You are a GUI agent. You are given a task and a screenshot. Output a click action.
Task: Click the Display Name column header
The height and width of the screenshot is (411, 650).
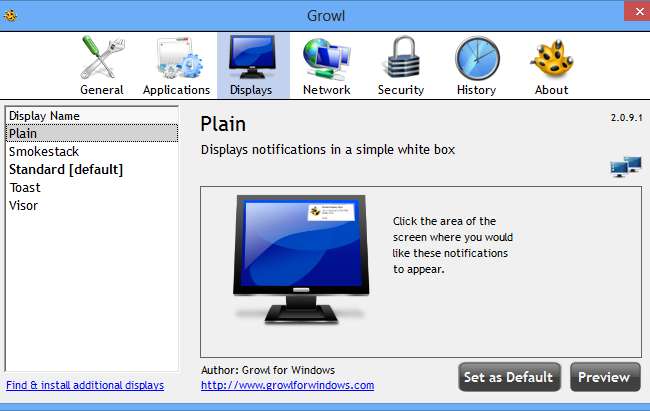tap(92, 116)
